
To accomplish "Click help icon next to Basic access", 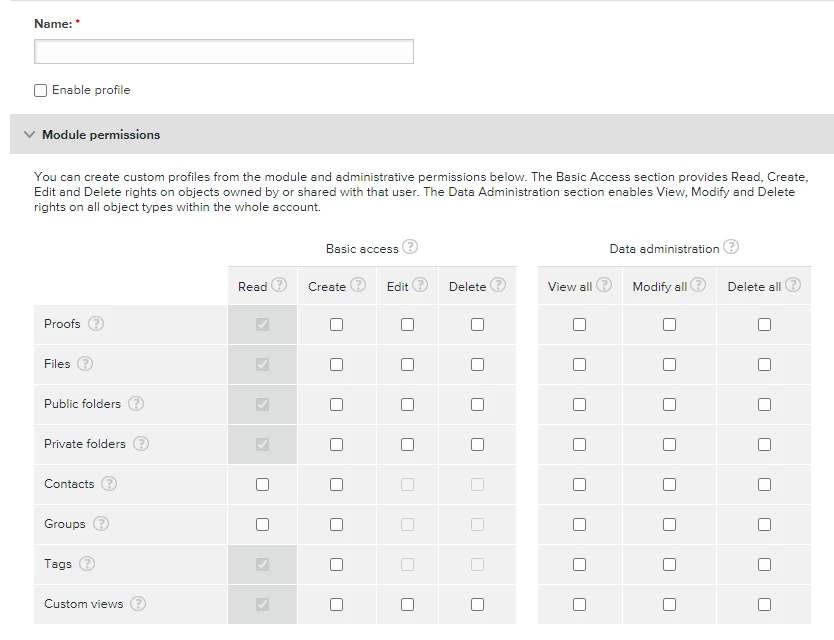I will (410, 247).
